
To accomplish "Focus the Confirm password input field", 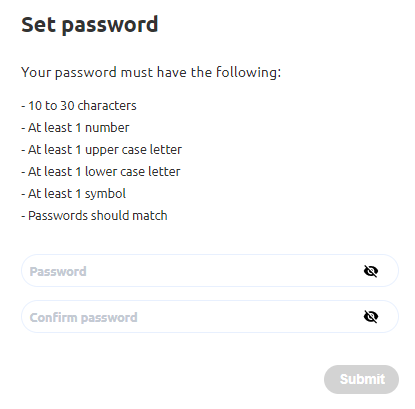I will pyautogui.click(x=210, y=317).
